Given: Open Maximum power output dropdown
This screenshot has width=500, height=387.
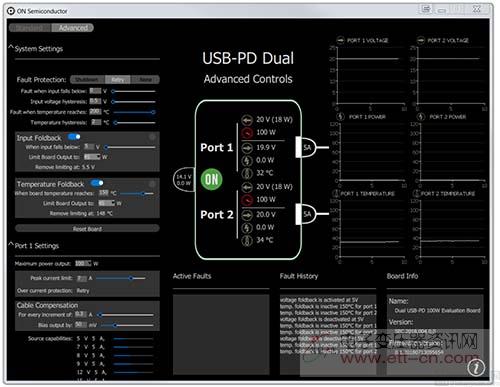Looking at the screenshot, I should click(x=83, y=263).
